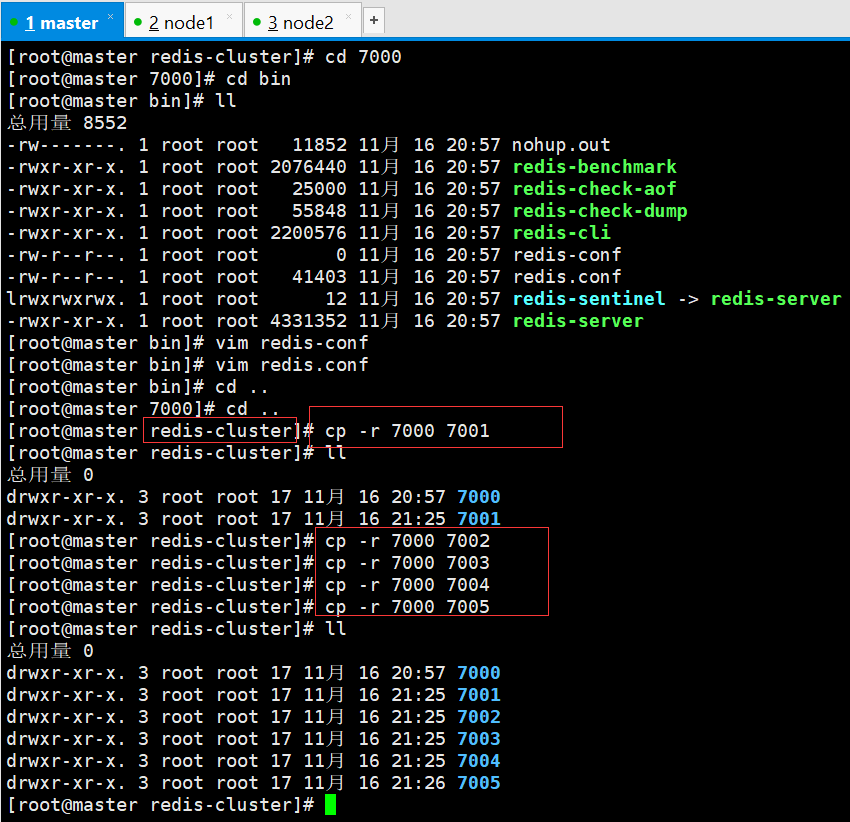Click the redis-server executable in last listing row
The height and width of the screenshot is (822, 850).
click(578, 321)
